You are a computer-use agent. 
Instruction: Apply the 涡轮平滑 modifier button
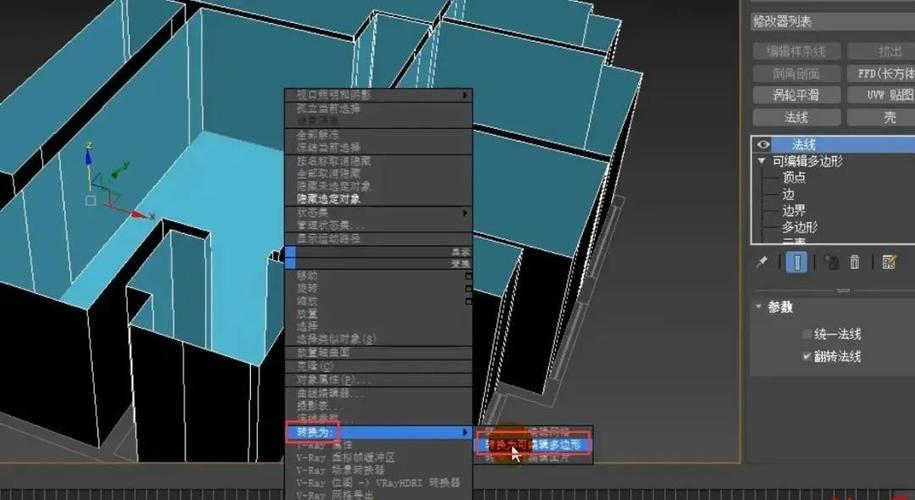(796, 95)
